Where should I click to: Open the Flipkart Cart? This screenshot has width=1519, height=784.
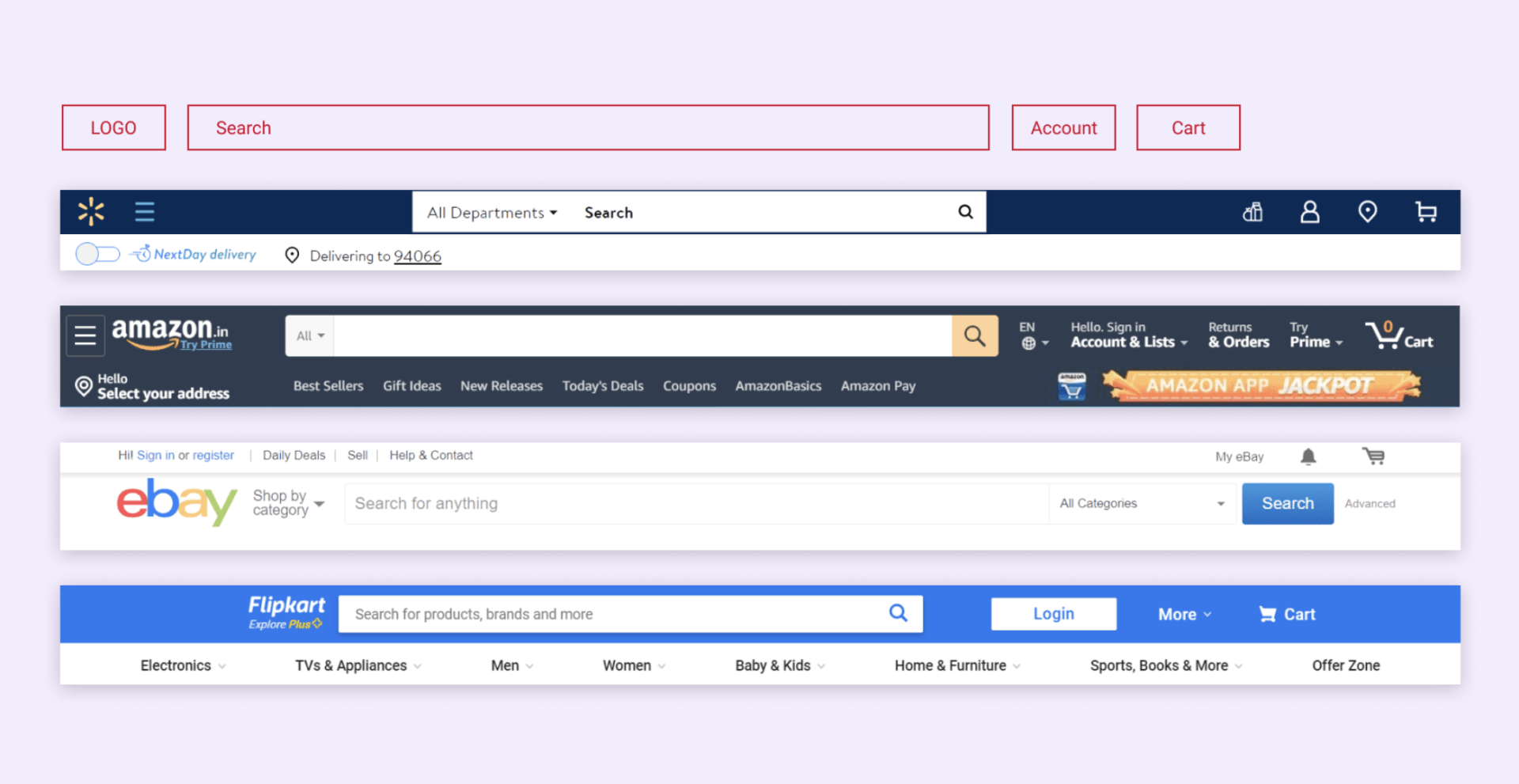click(x=1287, y=615)
